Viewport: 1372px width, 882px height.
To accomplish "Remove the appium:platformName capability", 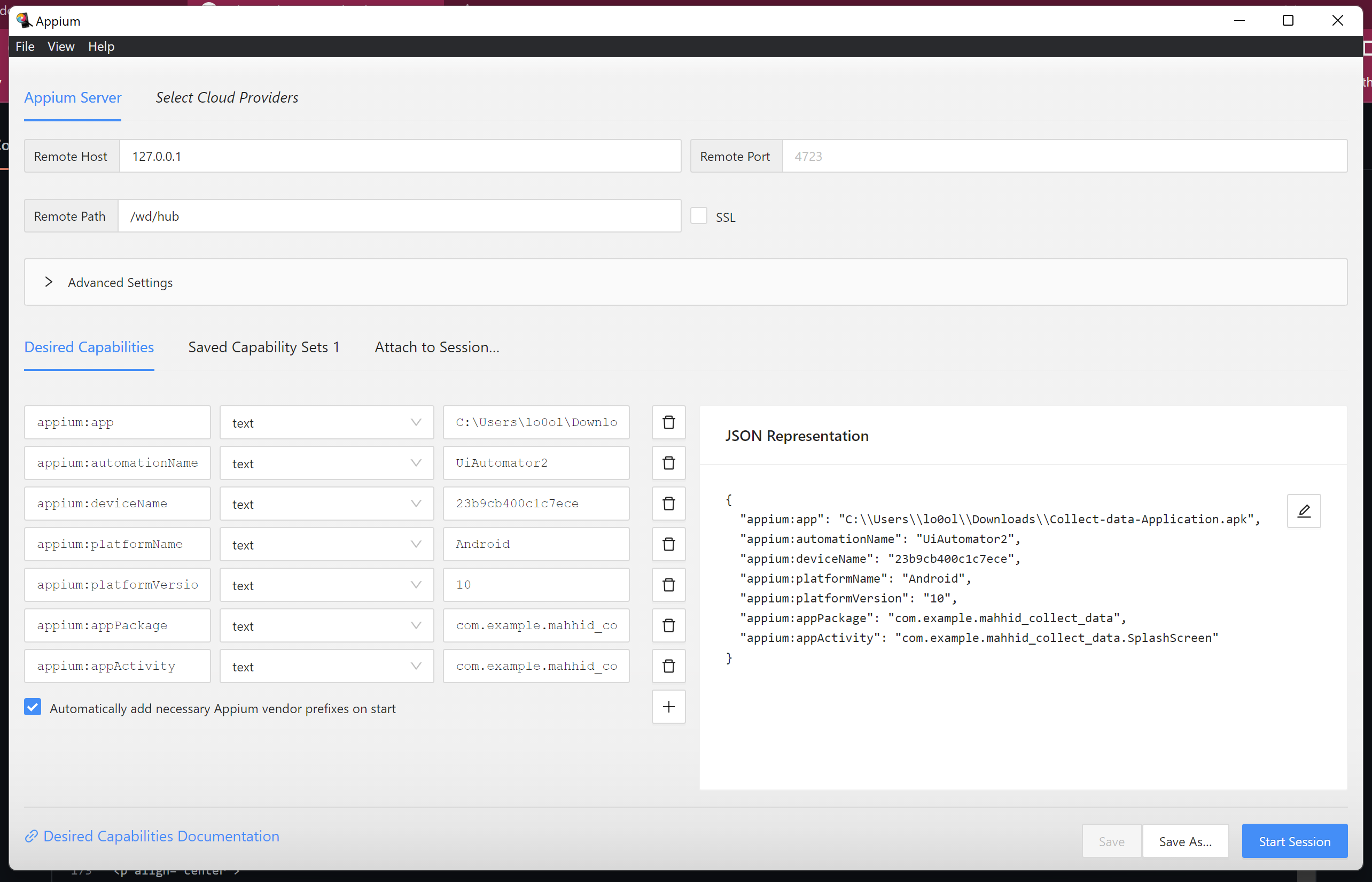I will [x=668, y=544].
